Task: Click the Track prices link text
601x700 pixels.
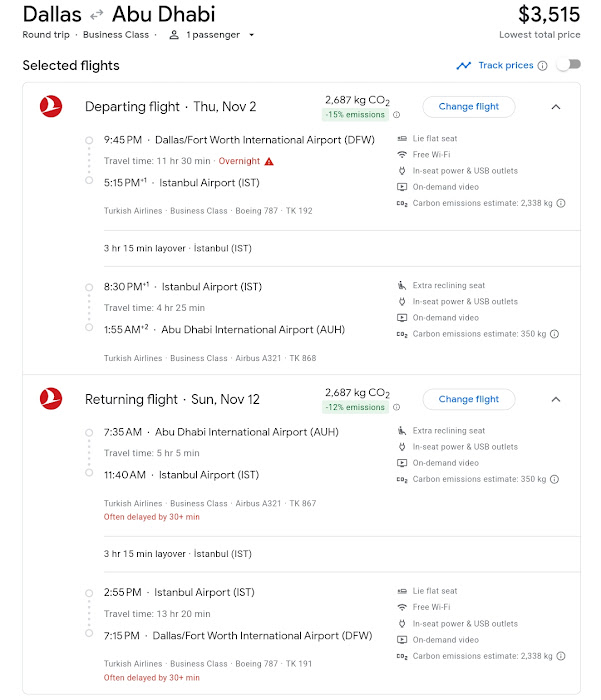Action: (x=505, y=65)
